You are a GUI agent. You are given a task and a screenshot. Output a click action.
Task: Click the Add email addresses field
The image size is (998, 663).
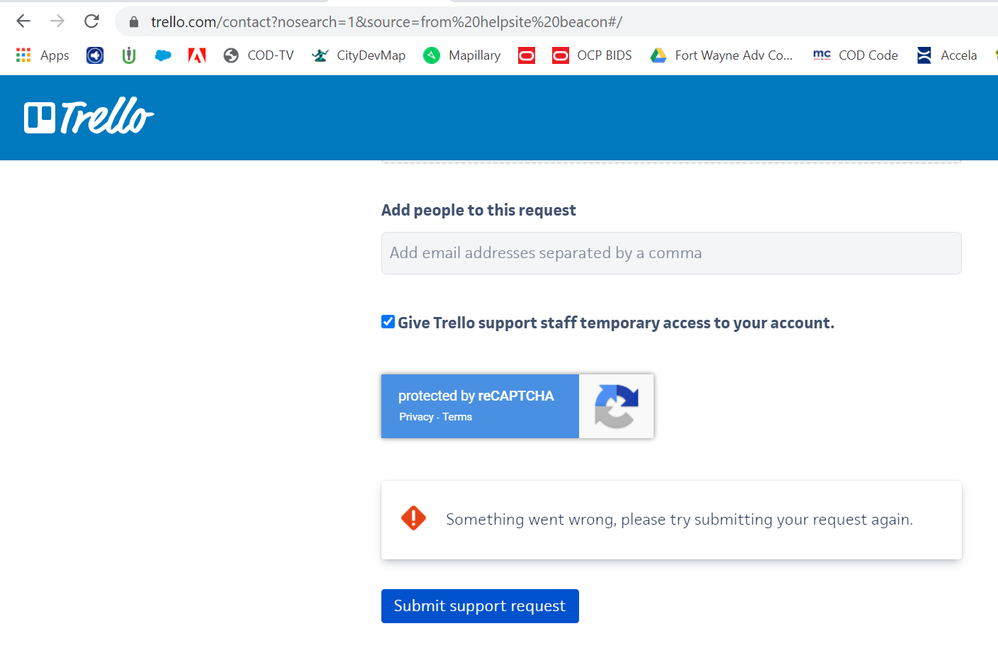pos(671,253)
